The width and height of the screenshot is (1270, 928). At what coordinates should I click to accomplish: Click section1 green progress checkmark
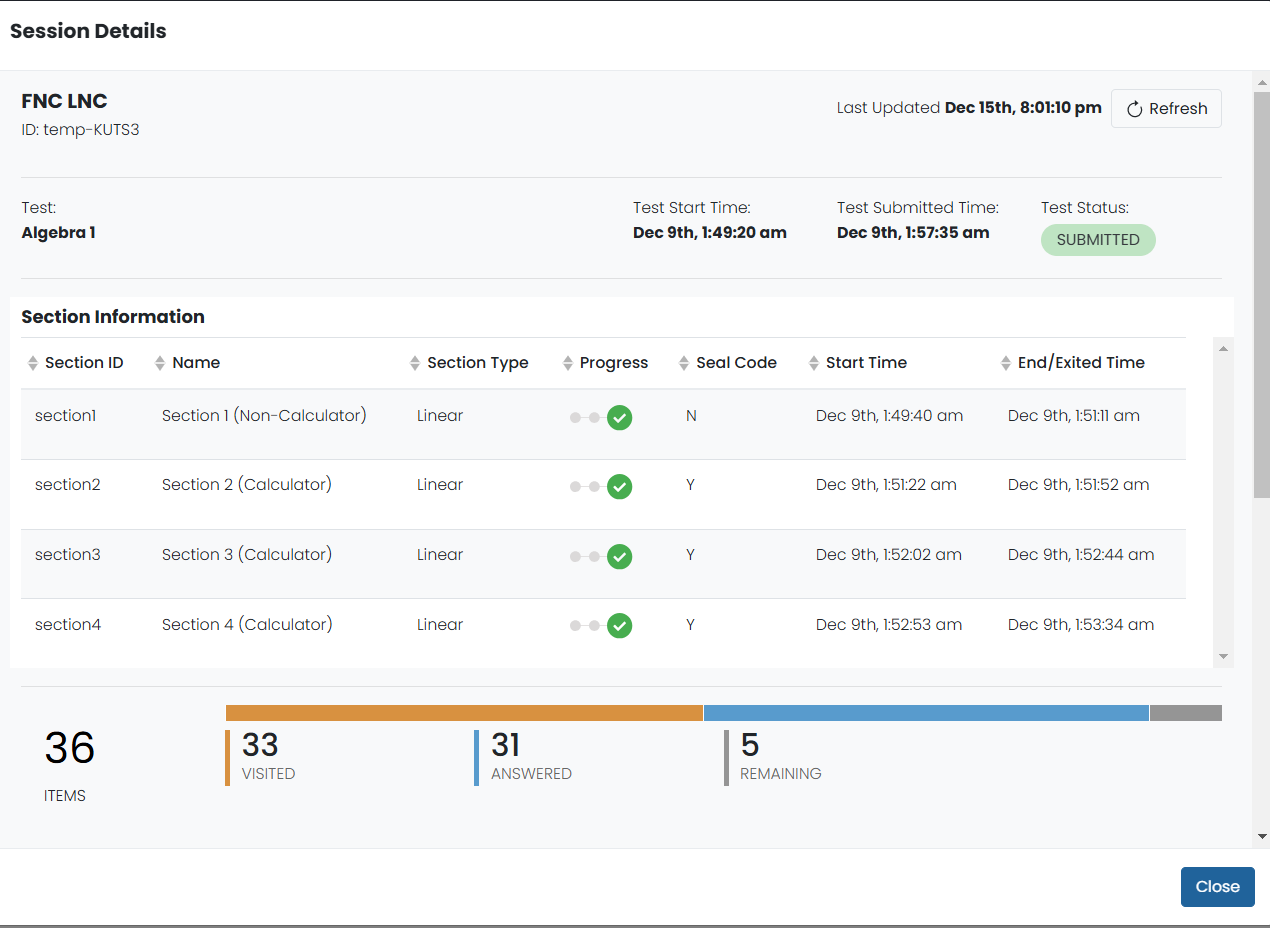[620, 418]
